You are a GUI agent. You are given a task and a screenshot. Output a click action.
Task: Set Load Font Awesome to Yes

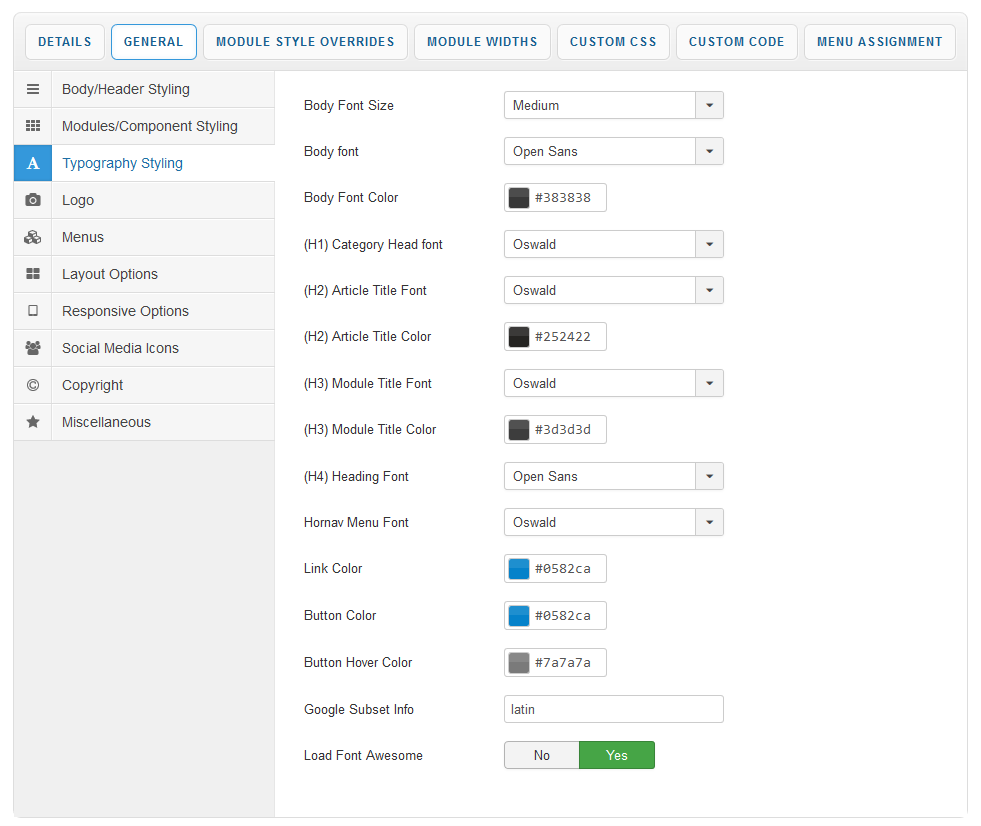(x=617, y=755)
